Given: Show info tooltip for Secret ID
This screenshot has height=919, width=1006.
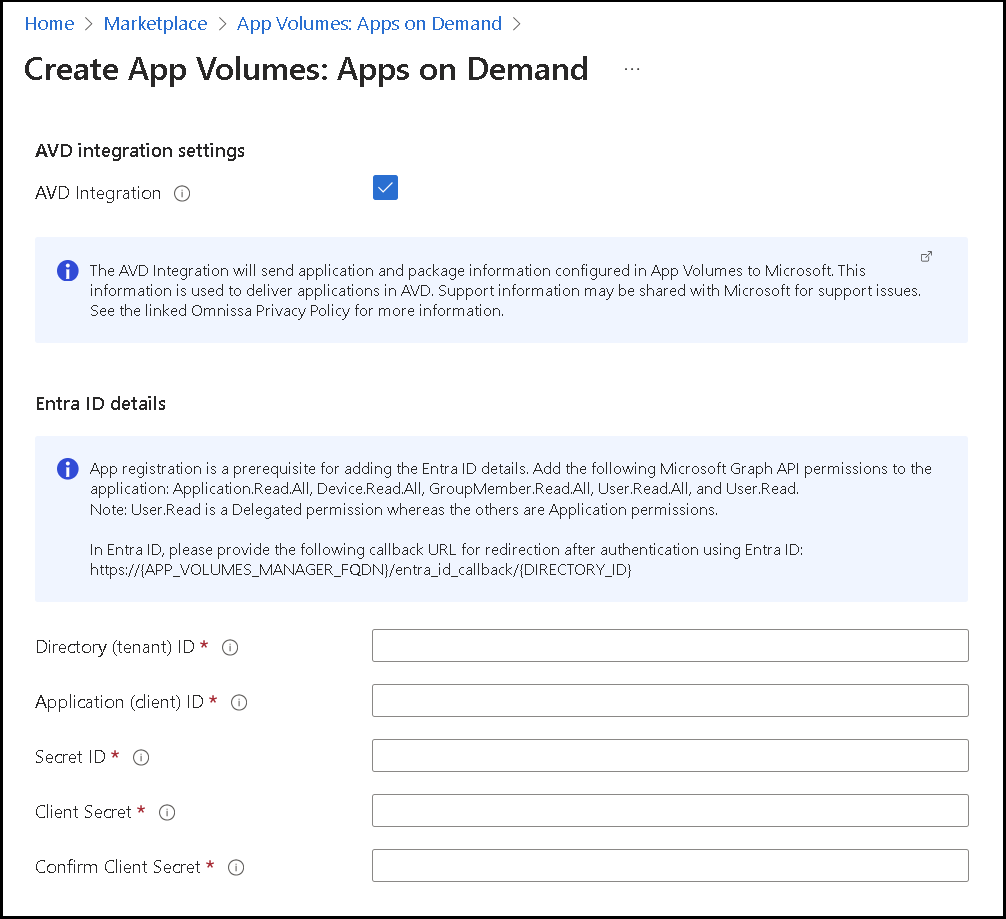Looking at the screenshot, I should 141,758.
